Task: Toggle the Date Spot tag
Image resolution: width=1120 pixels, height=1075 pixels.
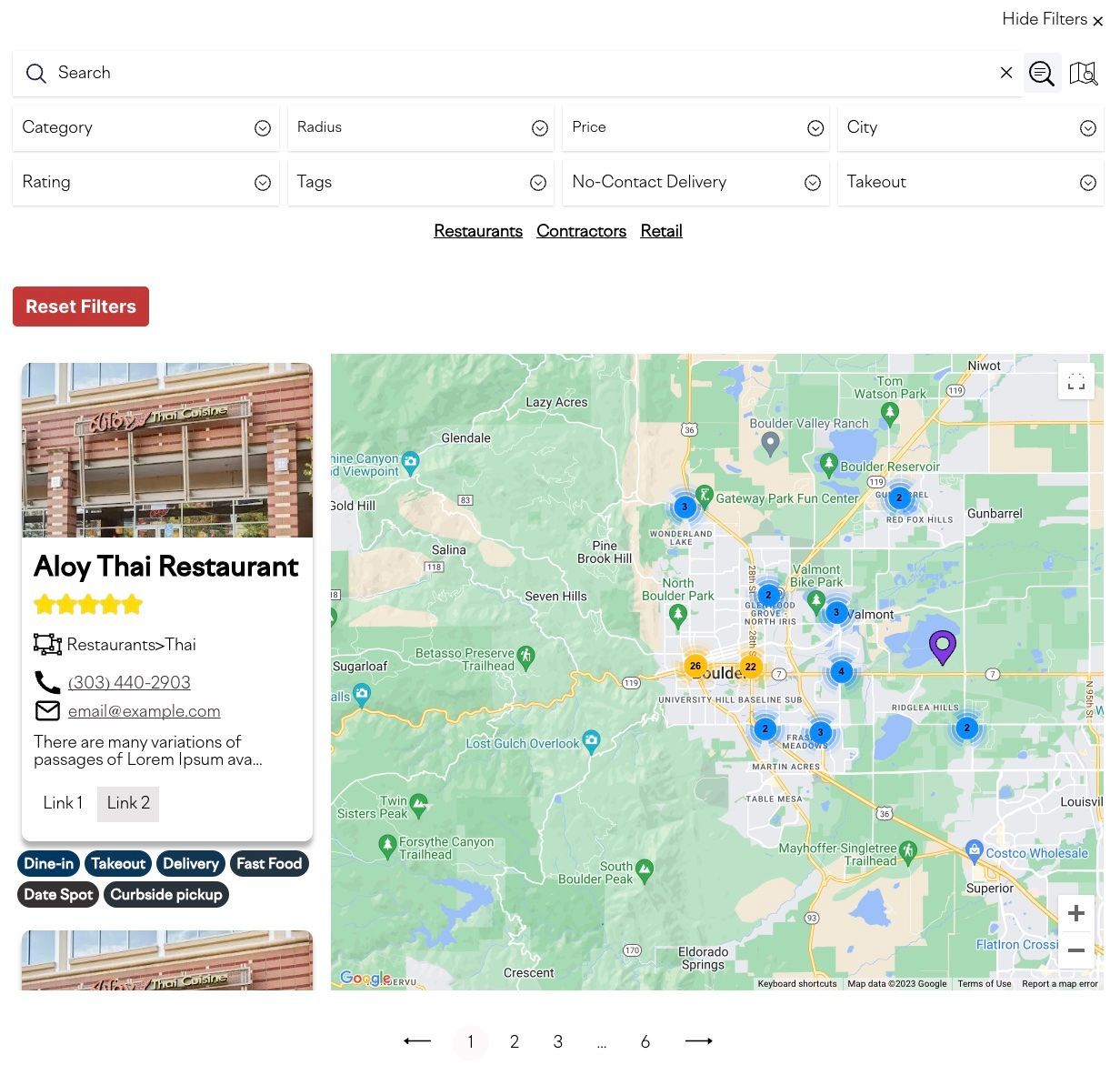Action: [x=58, y=895]
